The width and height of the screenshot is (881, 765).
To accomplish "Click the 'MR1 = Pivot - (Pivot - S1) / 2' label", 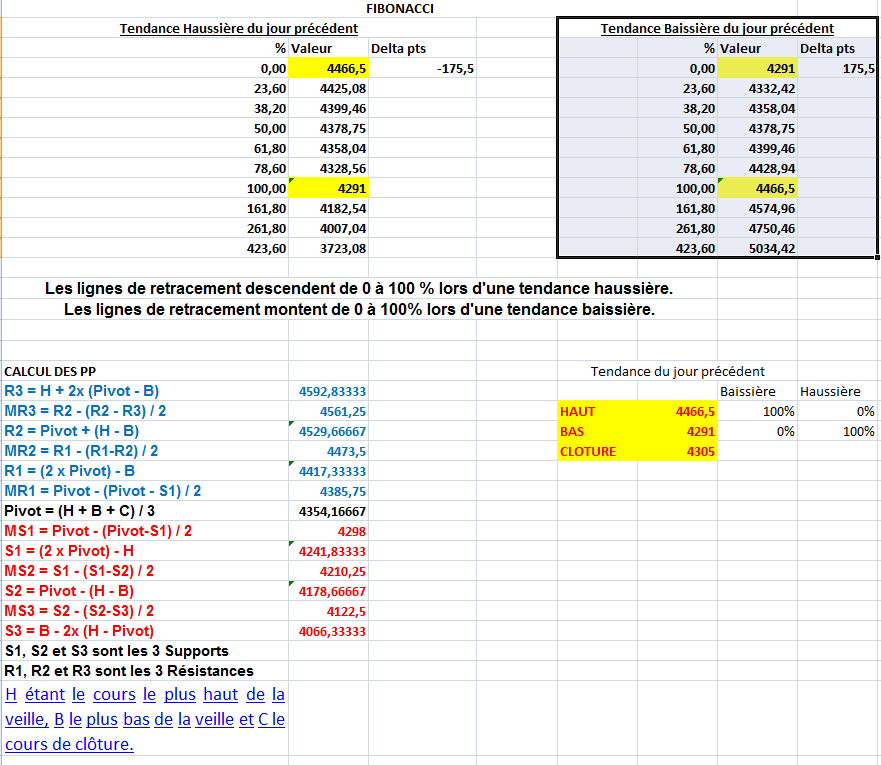I will pyautogui.click(x=103, y=491).
